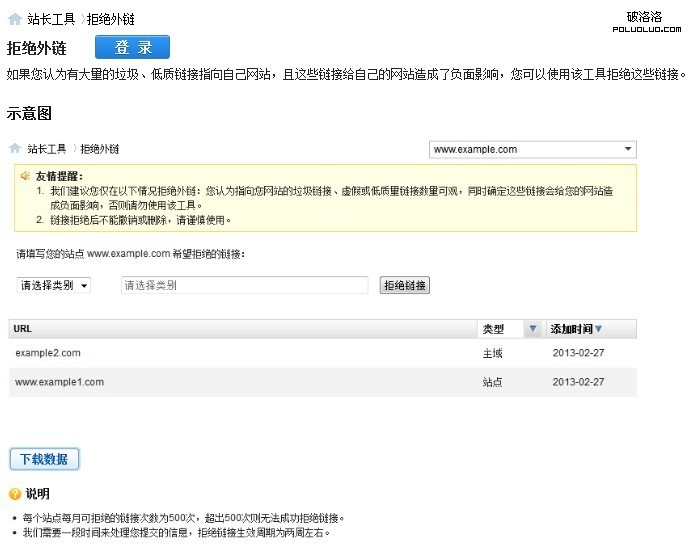This screenshot has width=692, height=556.
Task: Focus the 请选择类别 text input field
Action: pos(244,285)
